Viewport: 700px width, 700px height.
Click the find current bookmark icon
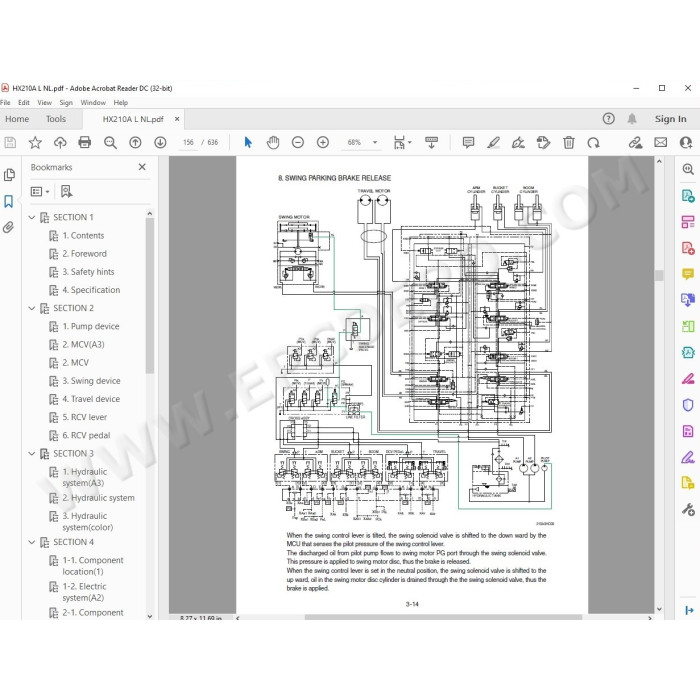[x=66, y=192]
